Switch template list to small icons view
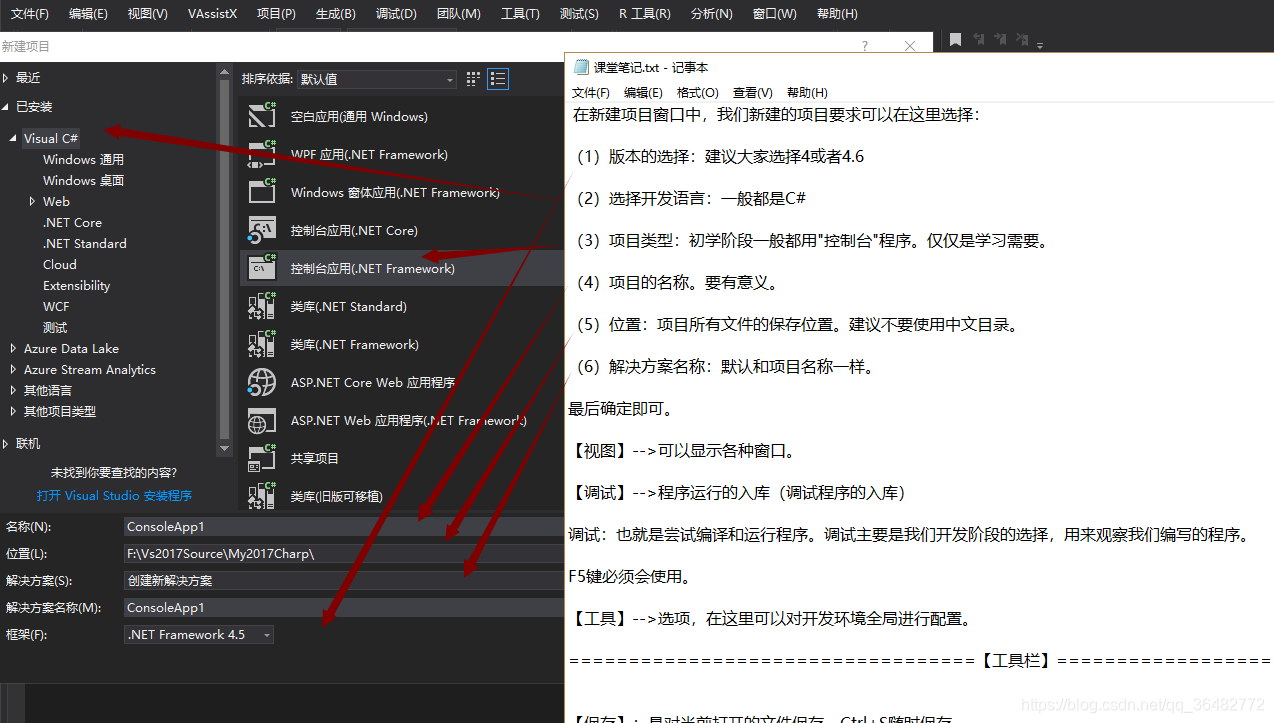 (x=473, y=79)
